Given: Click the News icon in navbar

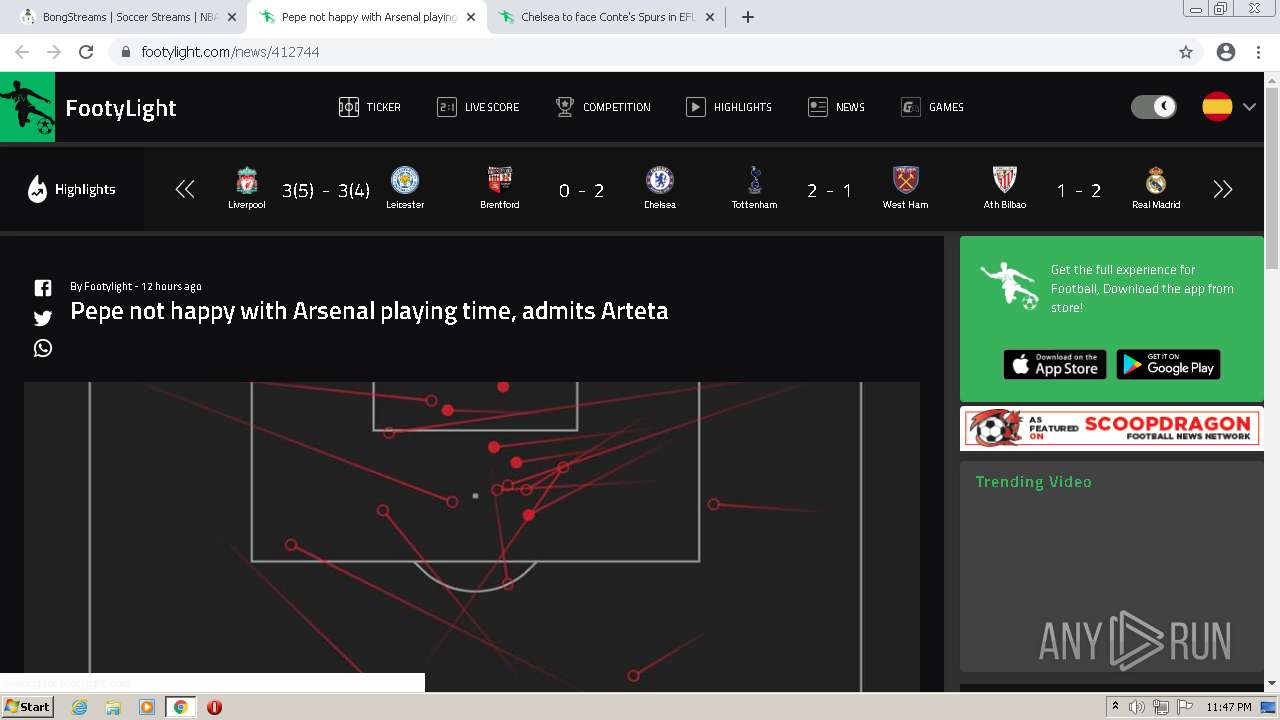Looking at the screenshot, I should tap(818, 107).
